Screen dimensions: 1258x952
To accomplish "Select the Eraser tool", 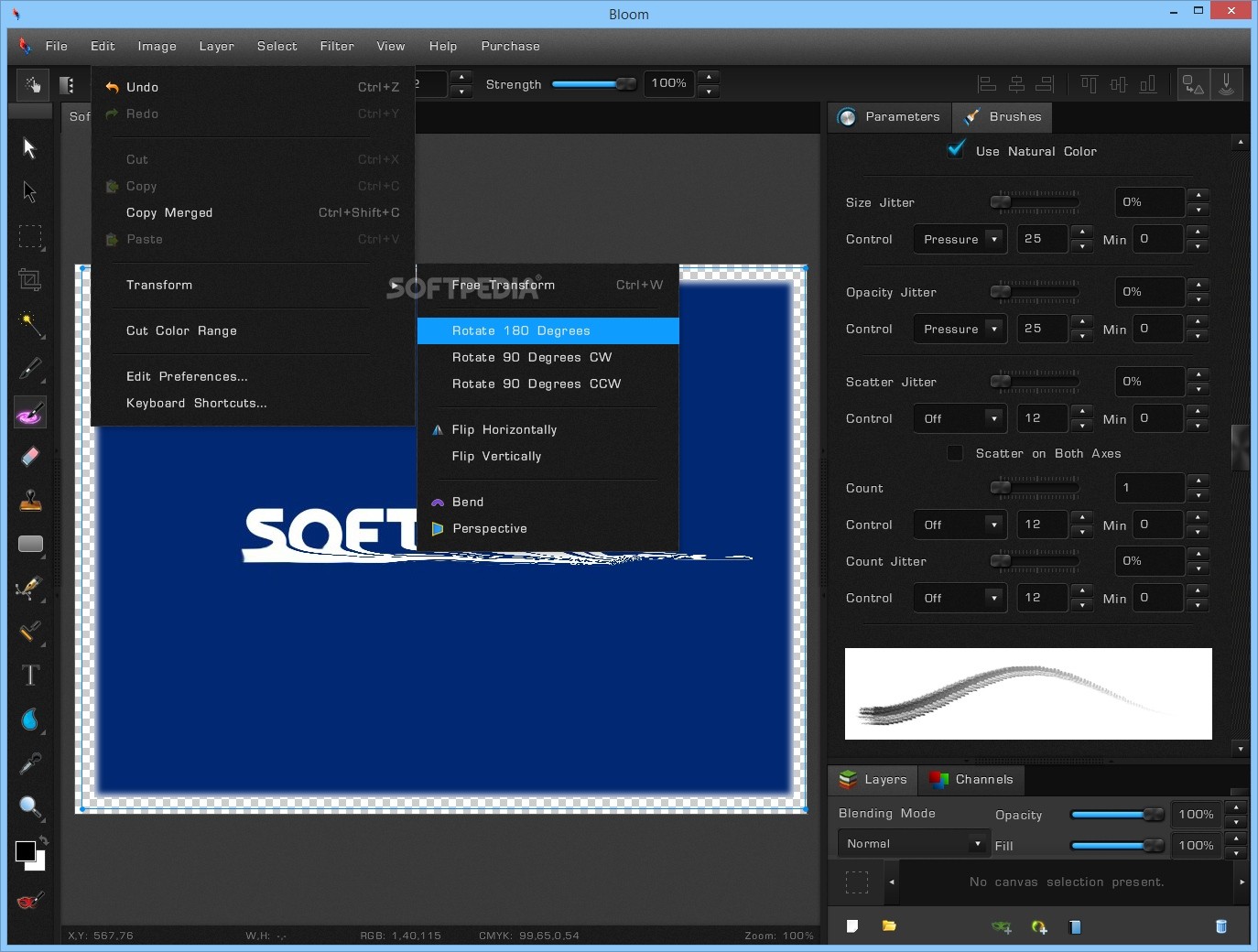I will tap(30, 456).
